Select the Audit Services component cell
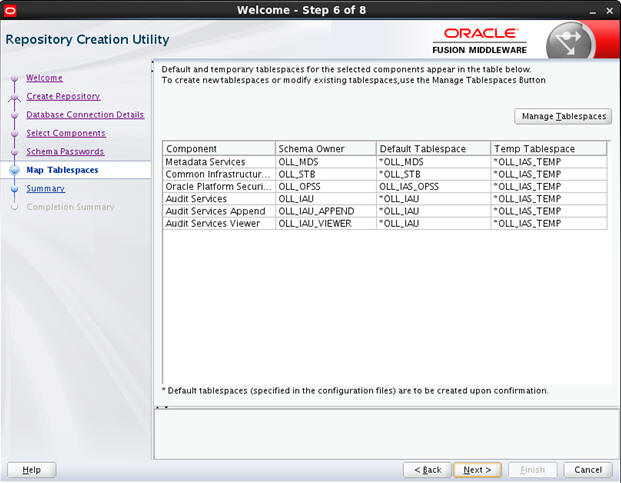Viewport: 621px width, 483px height. (x=219, y=199)
